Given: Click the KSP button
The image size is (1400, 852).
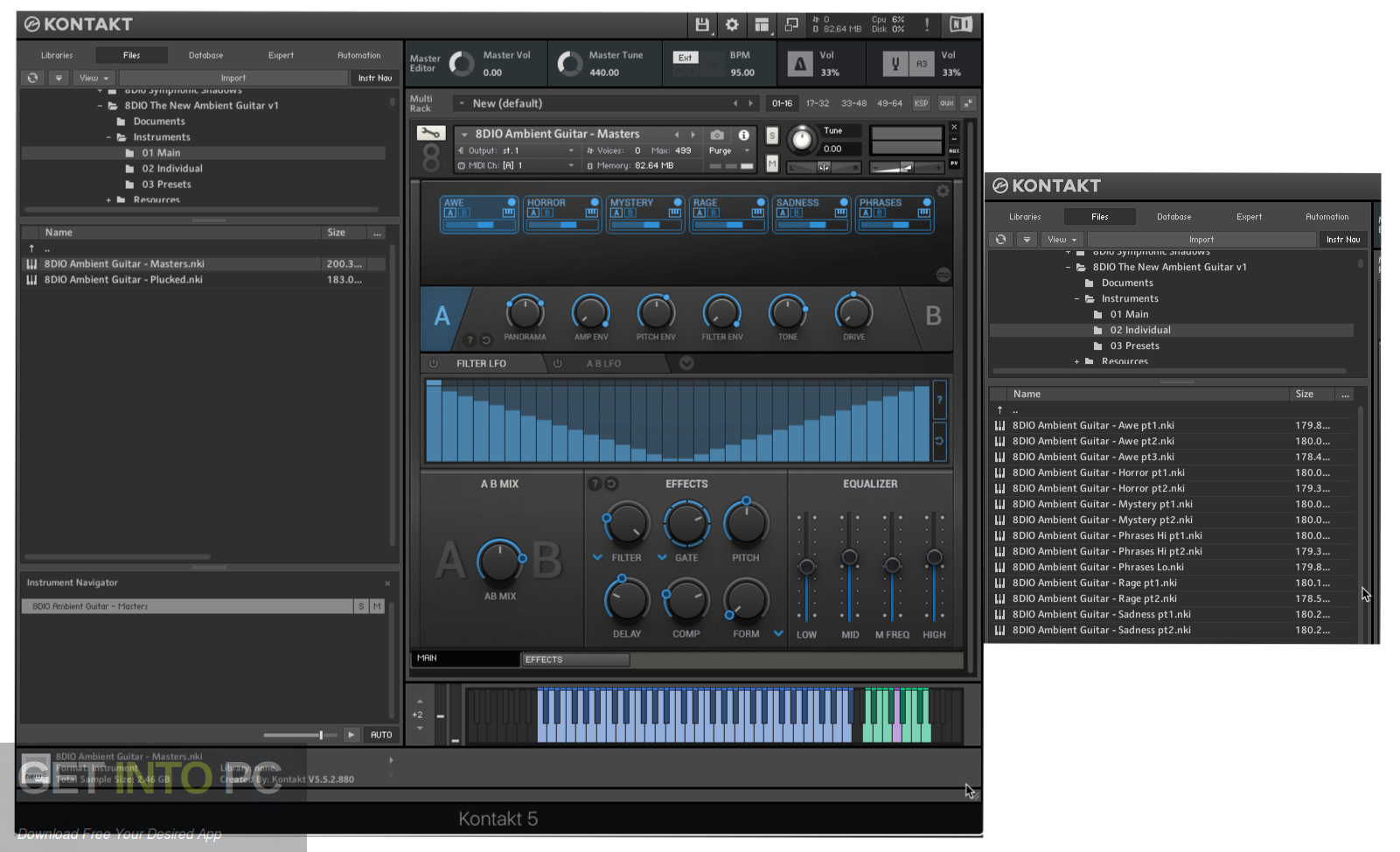Looking at the screenshot, I should click(x=921, y=103).
